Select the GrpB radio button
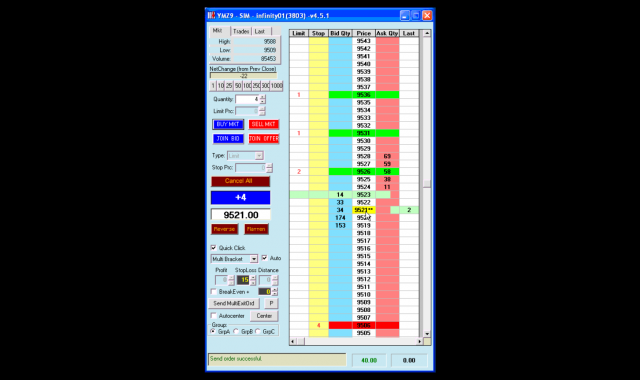This screenshot has height=380, width=640. coord(236,331)
